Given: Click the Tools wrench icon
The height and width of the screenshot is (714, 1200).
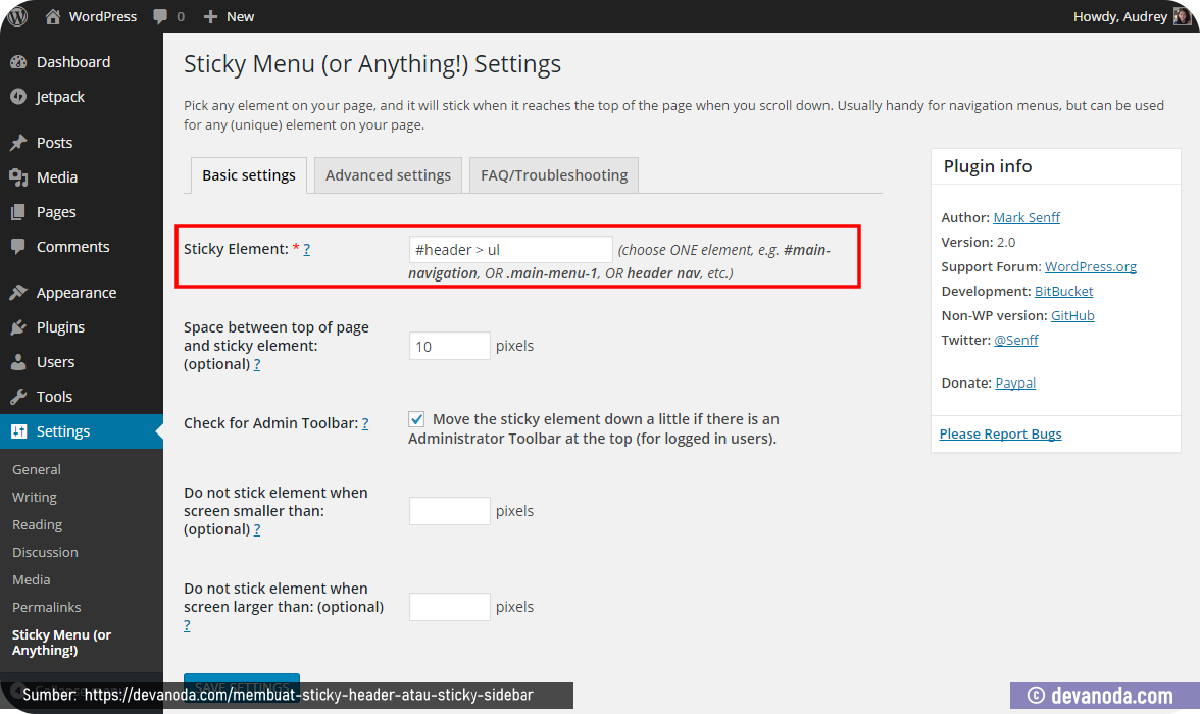Looking at the screenshot, I should click(18, 397).
